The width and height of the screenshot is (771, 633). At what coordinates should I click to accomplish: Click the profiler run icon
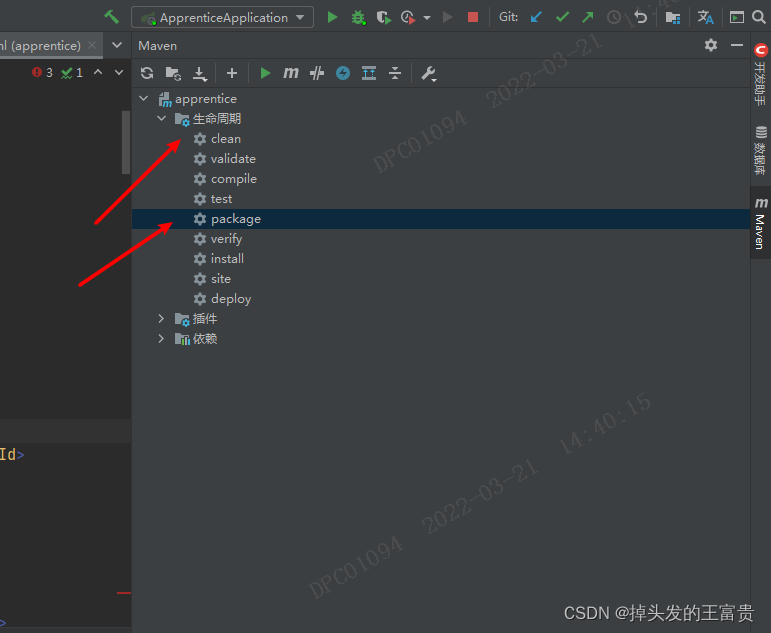408,18
